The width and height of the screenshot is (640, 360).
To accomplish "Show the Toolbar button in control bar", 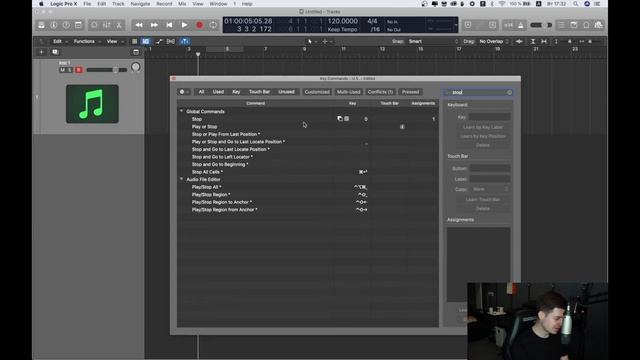I will click(x=78, y=25).
